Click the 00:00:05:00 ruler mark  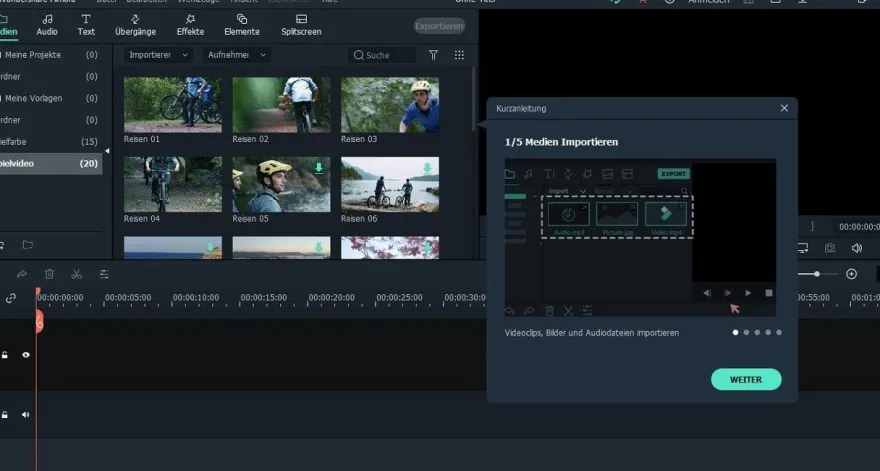click(128, 298)
